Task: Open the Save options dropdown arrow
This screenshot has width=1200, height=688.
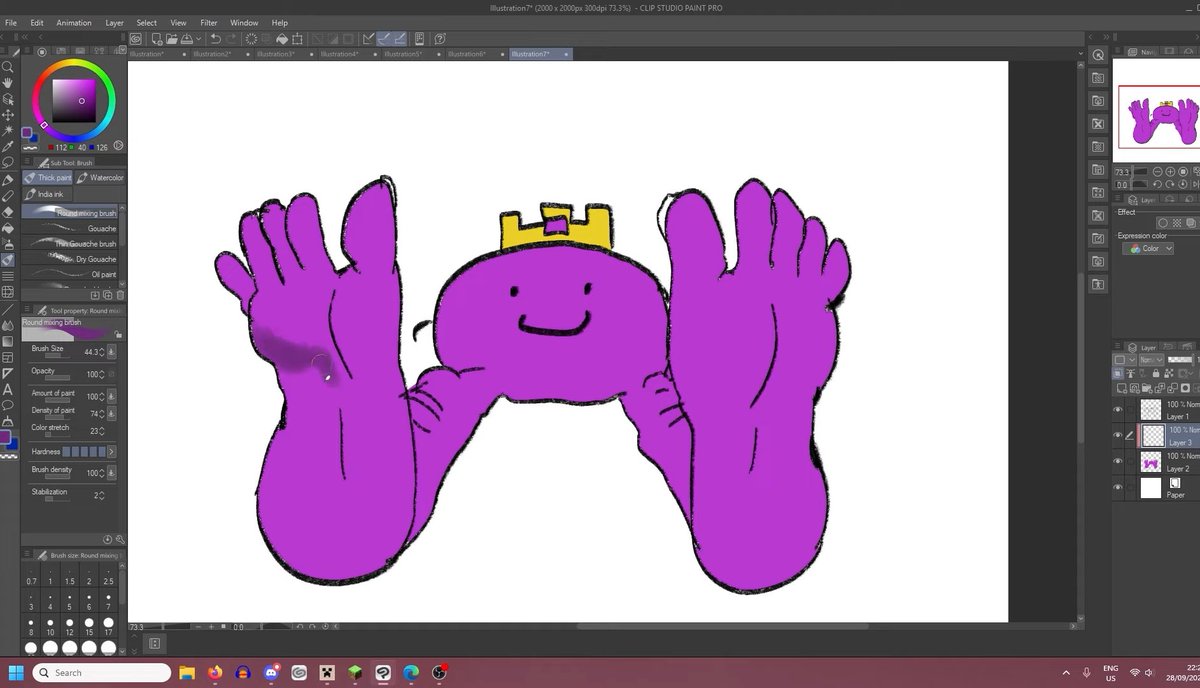Action: point(198,38)
